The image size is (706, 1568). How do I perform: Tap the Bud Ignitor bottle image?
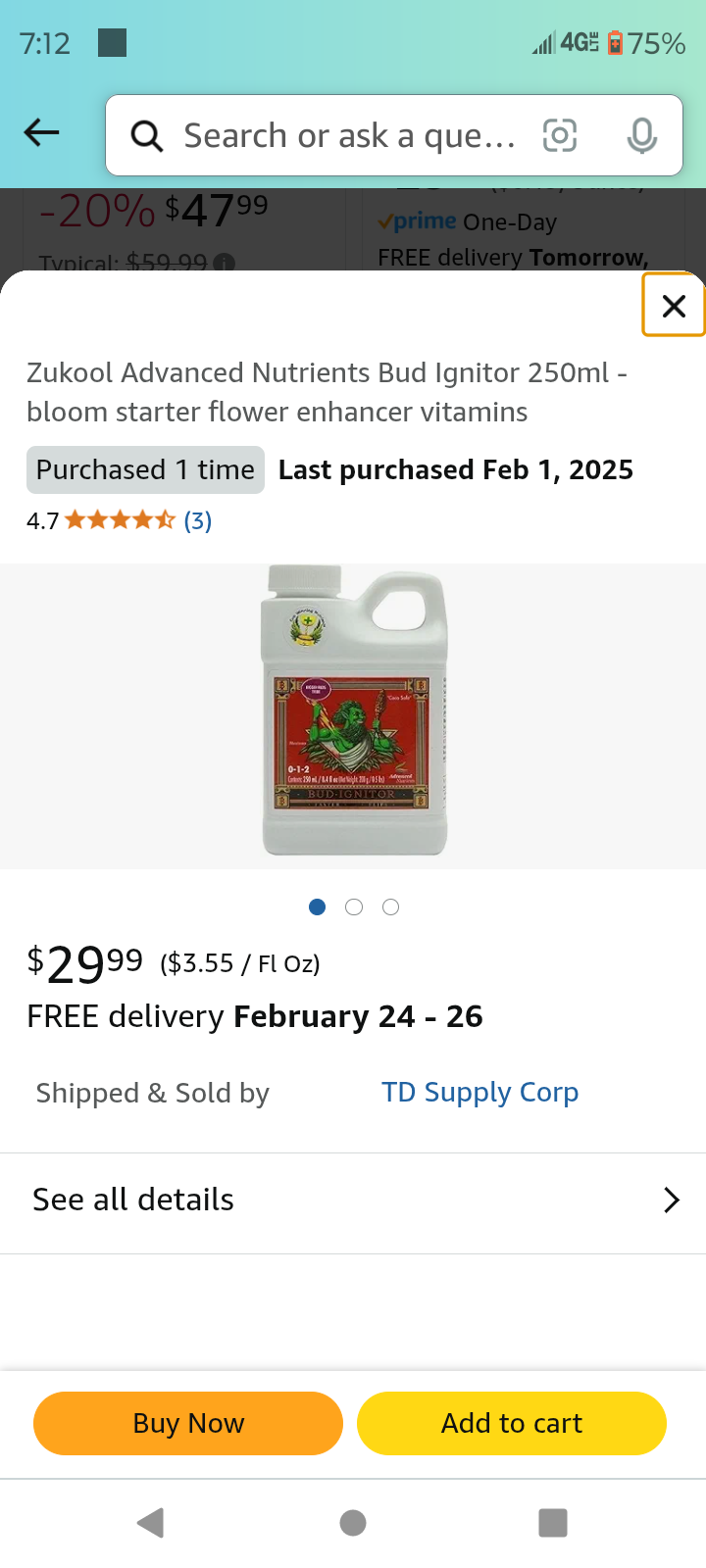point(354,710)
